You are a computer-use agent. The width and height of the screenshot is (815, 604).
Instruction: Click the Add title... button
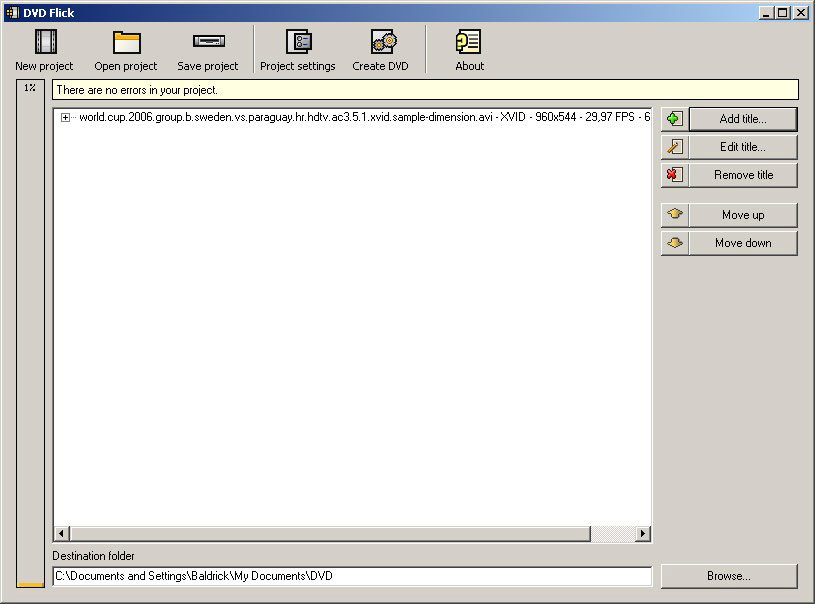click(743, 119)
